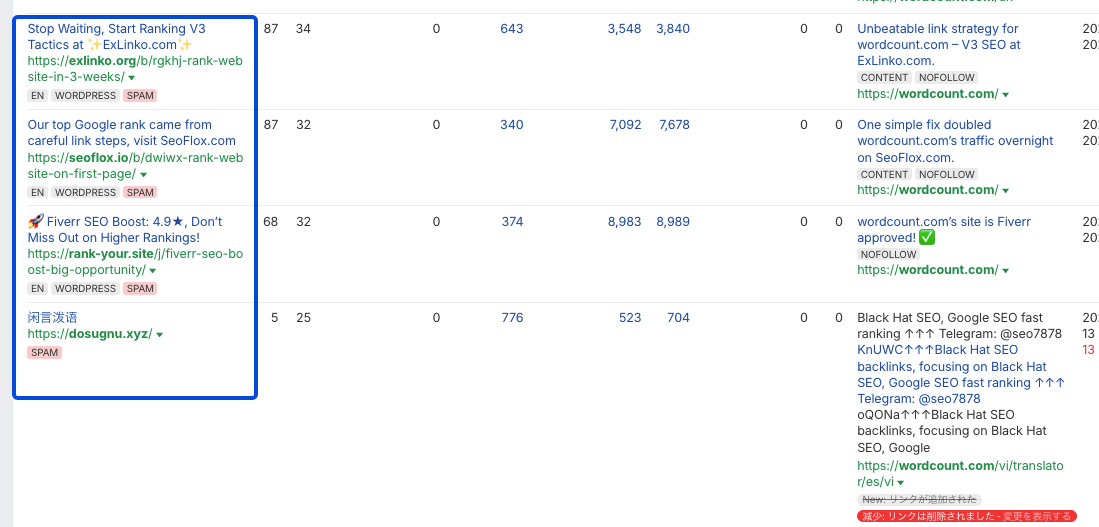
Task: Expand the exlinko.org URL dropdown caret
Action: pos(132,78)
